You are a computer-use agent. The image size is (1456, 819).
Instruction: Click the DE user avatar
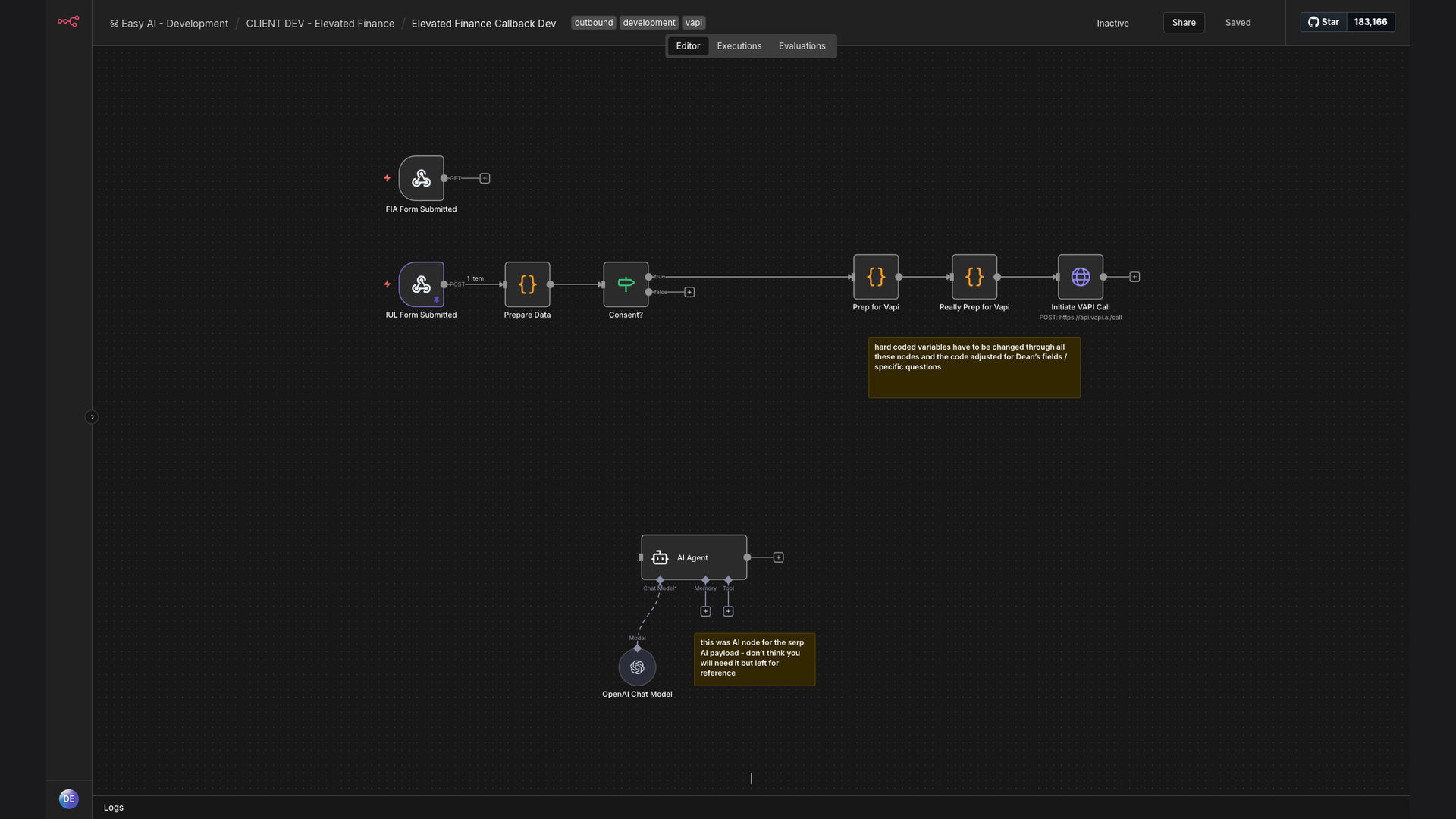click(x=68, y=799)
